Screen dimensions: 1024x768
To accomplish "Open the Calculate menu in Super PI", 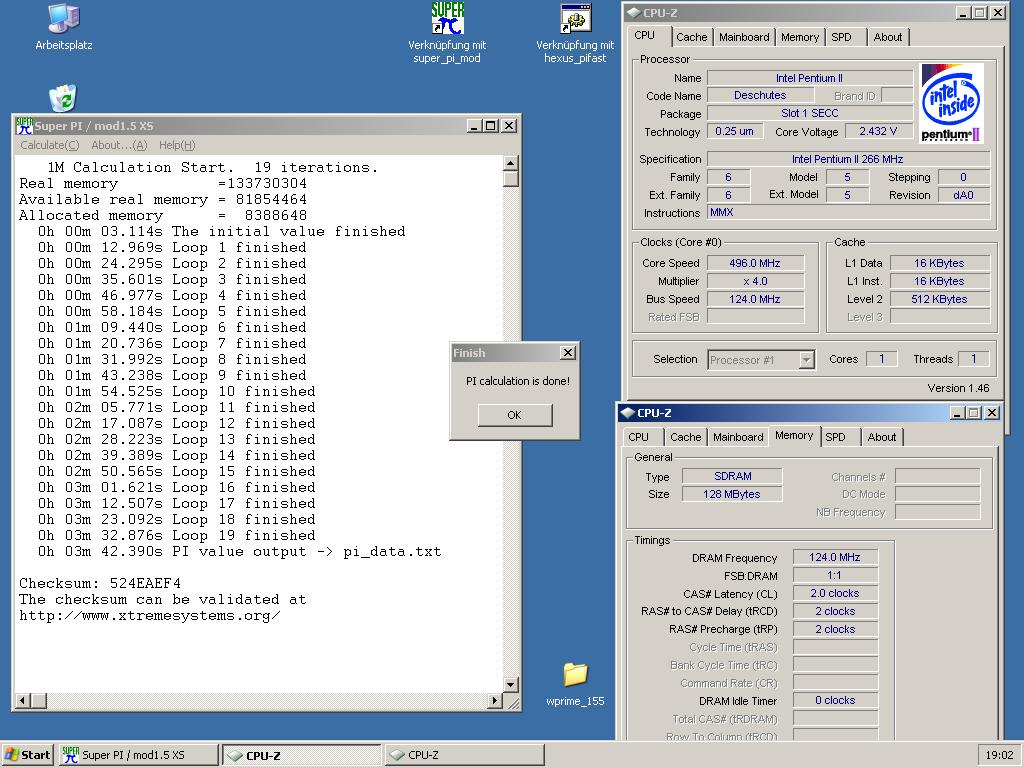I will point(50,145).
